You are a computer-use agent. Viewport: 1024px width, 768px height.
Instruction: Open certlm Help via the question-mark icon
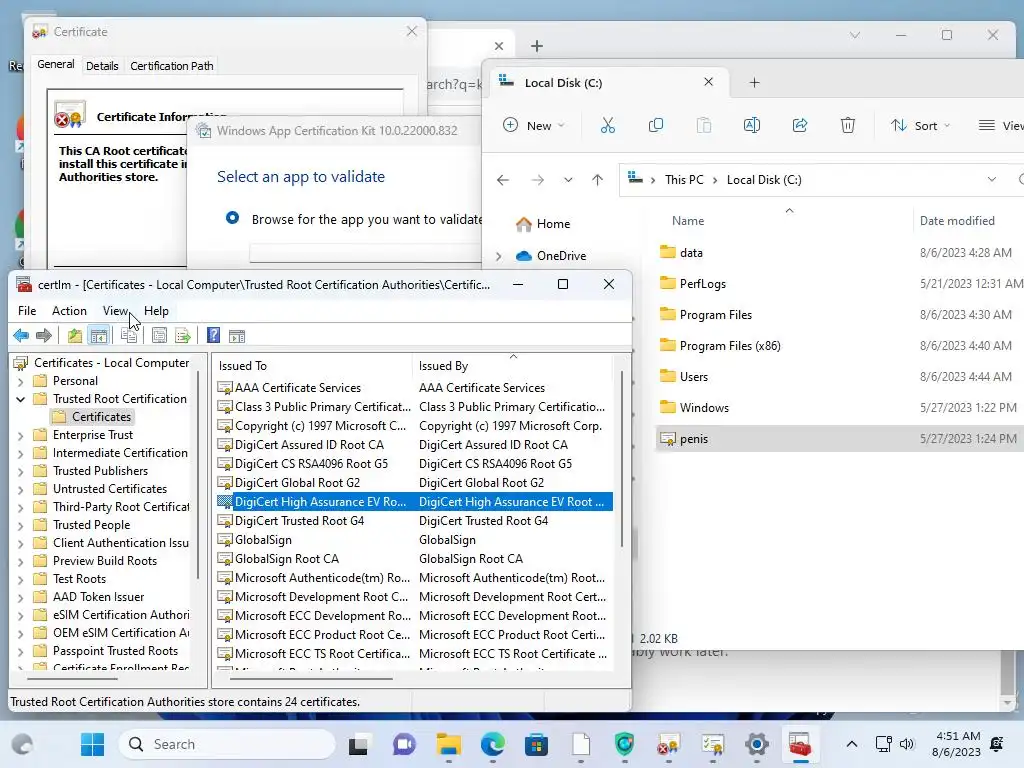click(213, 336)
